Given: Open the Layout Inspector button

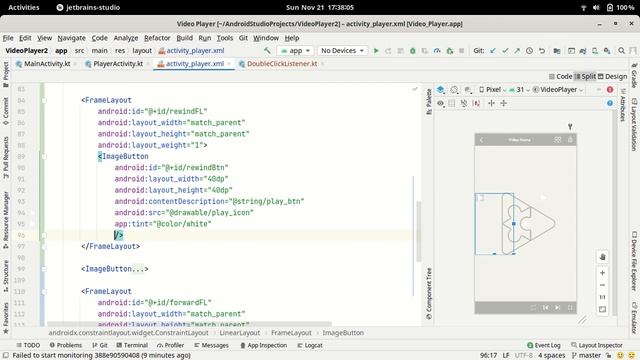Looking at the screenshot, I should coord(597,345).
